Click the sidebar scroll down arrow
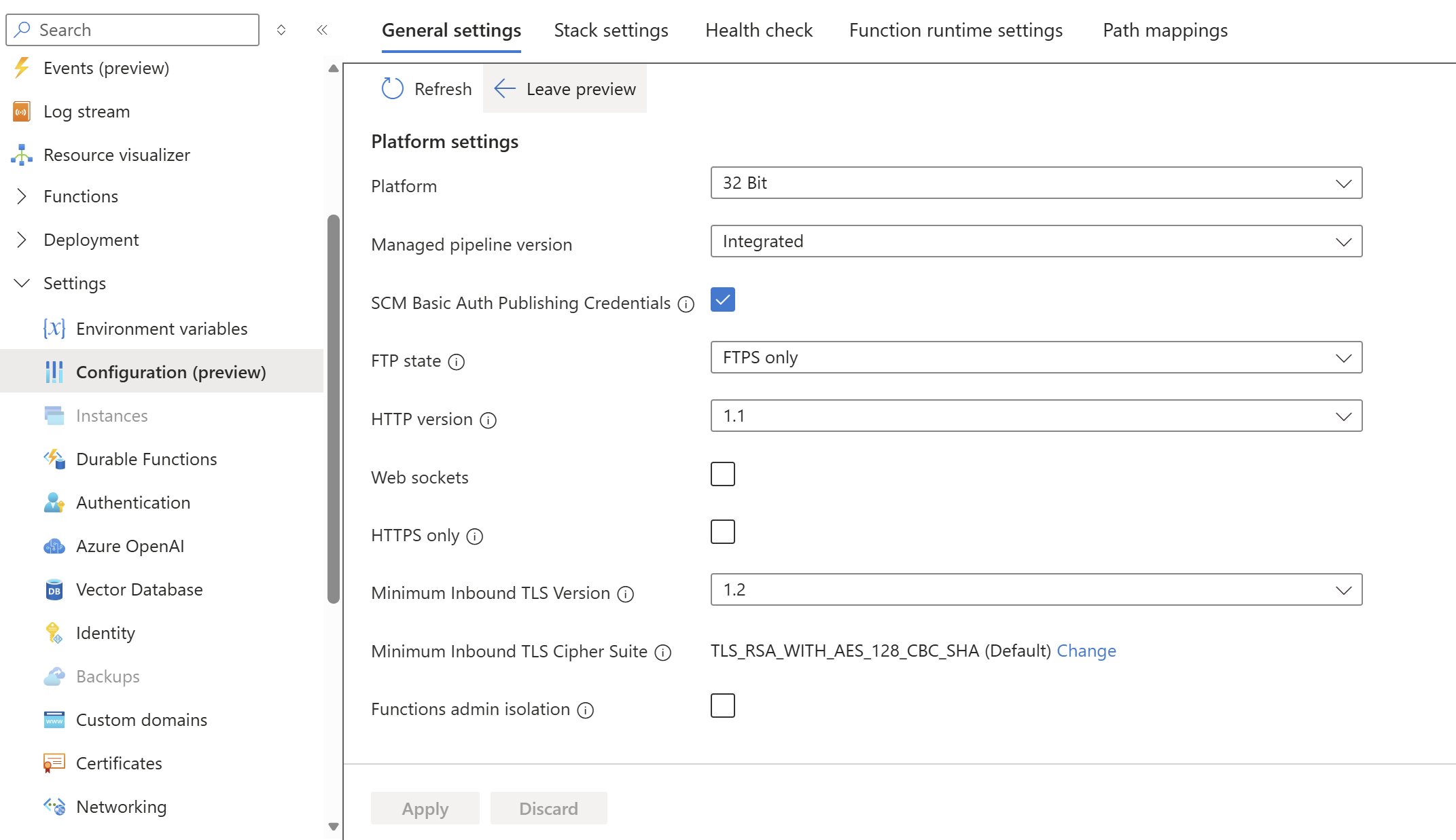1456x840 pixels. point(333,826)
